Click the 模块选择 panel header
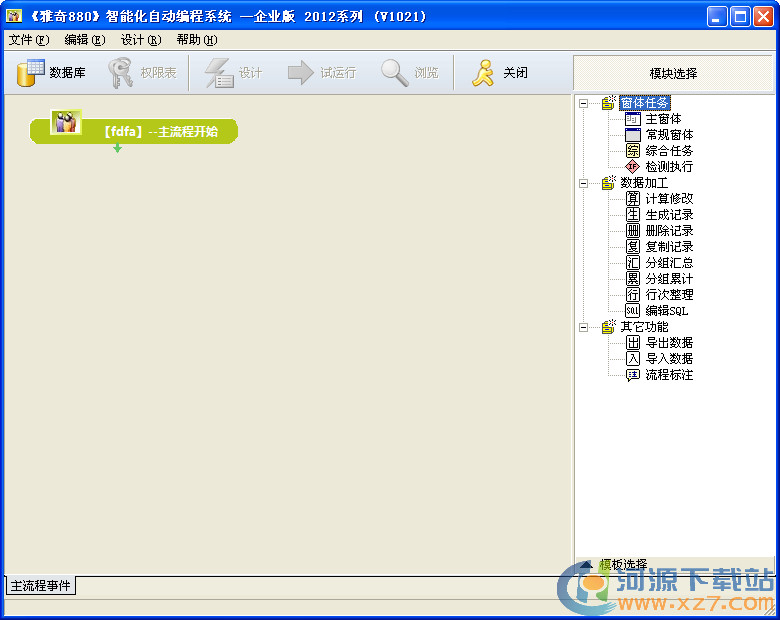The image size is (780, 620). pyautogui.click(x=674, y=73)
